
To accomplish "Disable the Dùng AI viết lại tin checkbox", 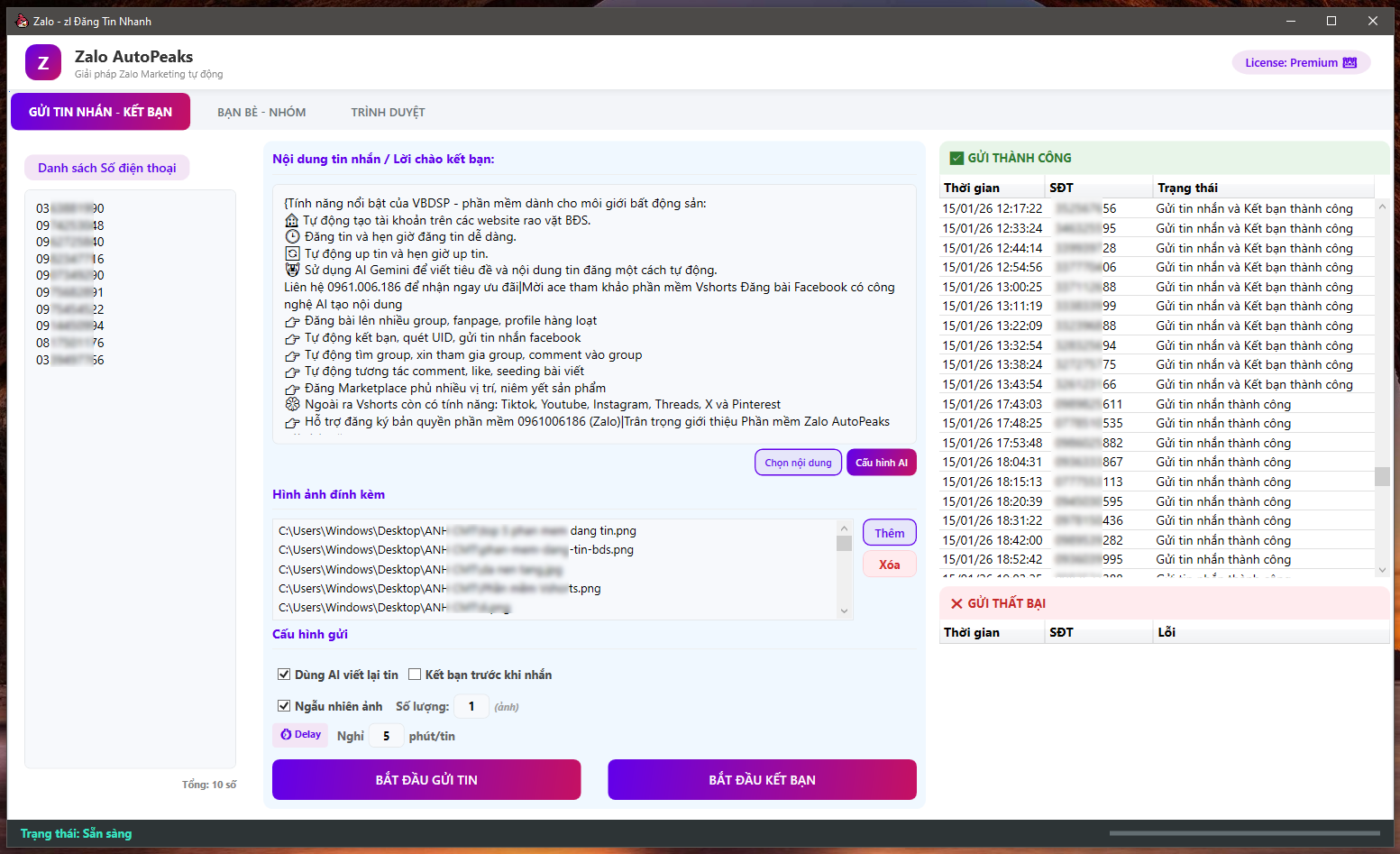I will 284,675.
